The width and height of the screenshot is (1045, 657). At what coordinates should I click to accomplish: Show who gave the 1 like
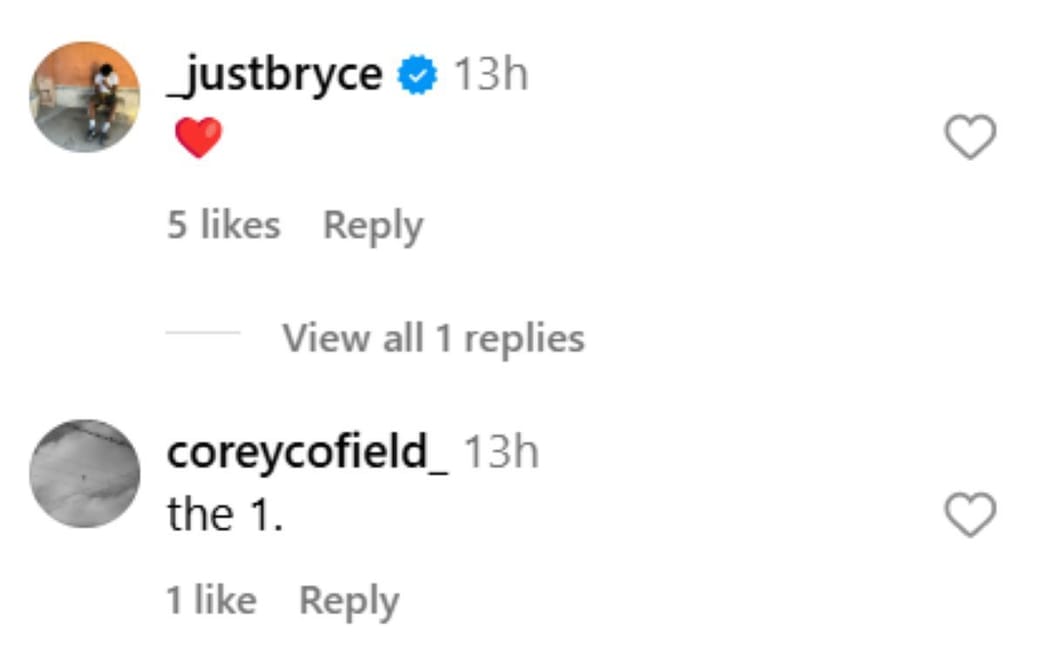point(211,600)
